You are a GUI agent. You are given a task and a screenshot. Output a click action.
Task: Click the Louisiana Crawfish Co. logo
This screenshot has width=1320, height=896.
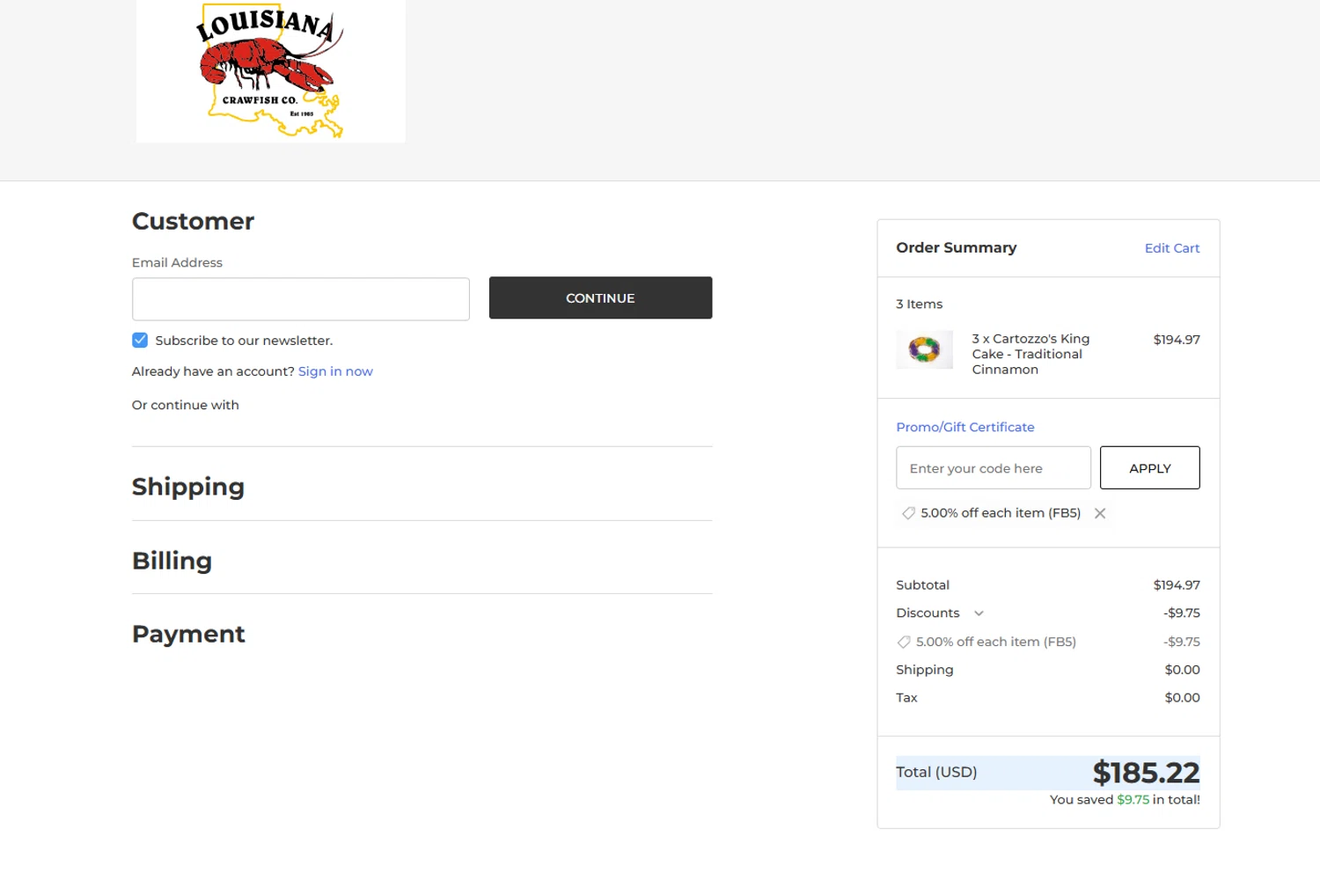coord(270,70)
